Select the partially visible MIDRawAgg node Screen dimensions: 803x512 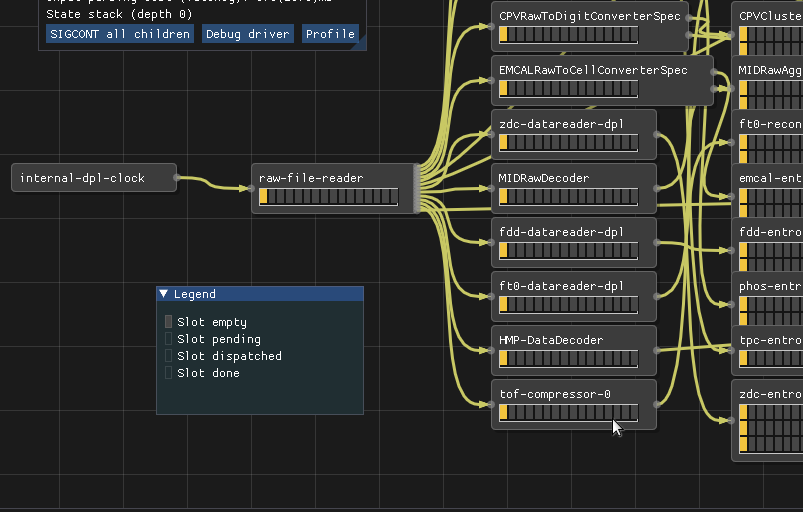tap(767, 83)
